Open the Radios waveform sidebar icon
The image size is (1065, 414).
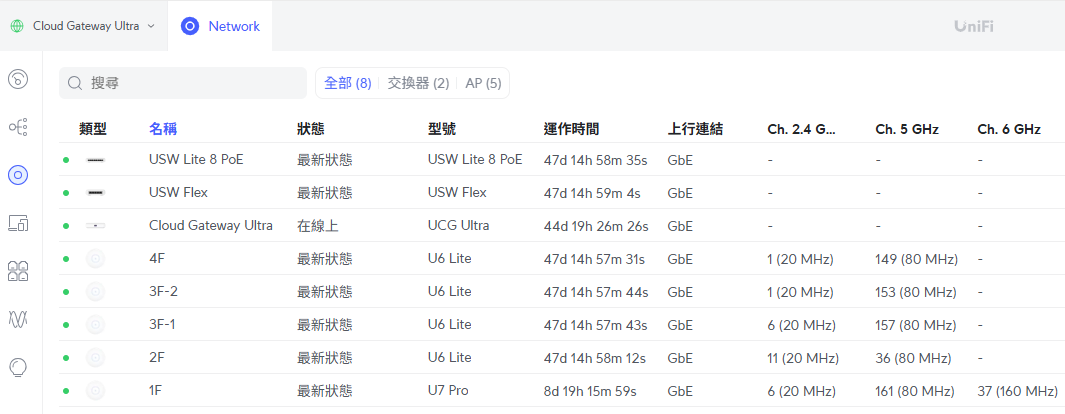point(18,319)
